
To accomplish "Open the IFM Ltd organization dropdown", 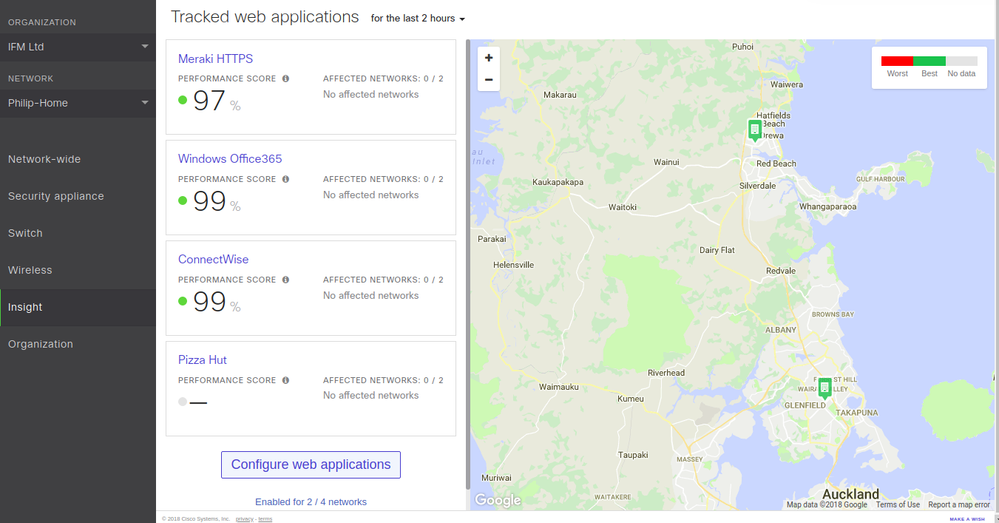I will click(x=78, y=47).
